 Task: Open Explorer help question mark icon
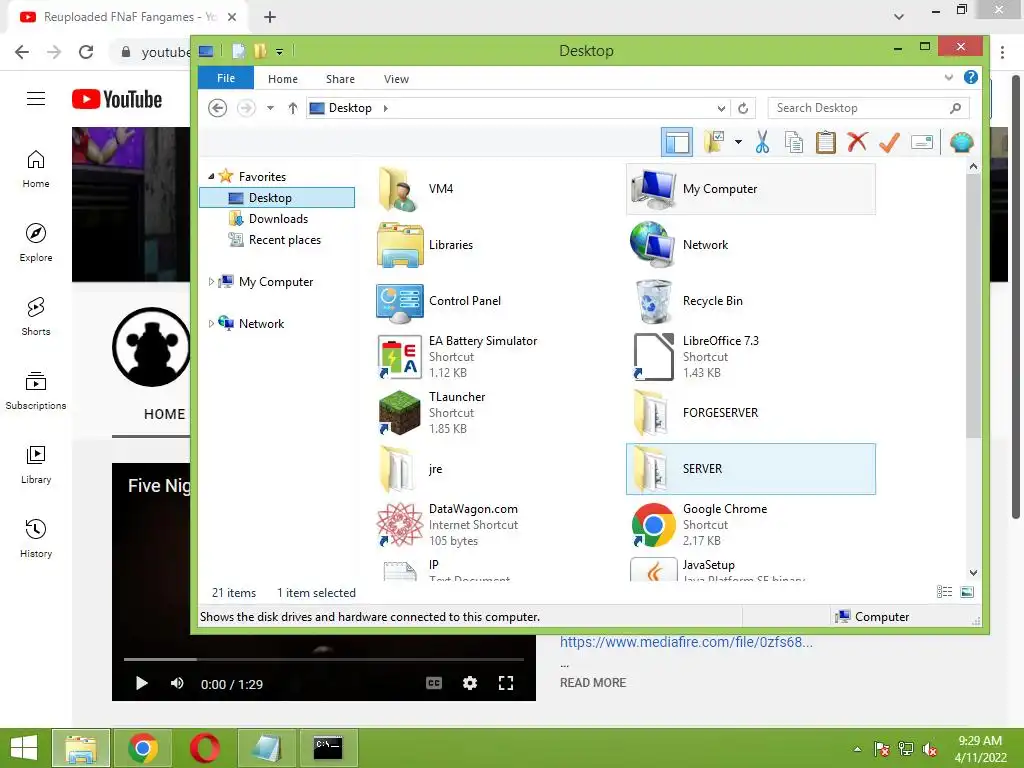tap(971, 78)
